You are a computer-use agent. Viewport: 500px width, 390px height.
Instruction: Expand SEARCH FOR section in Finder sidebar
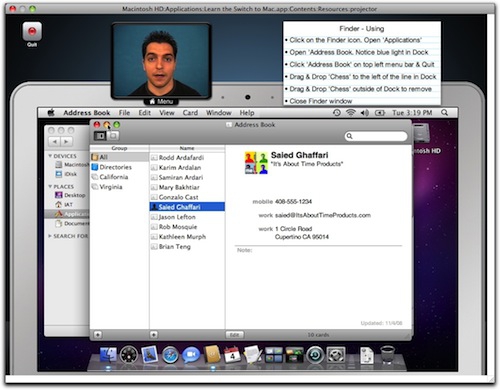[x=50, y=236]
